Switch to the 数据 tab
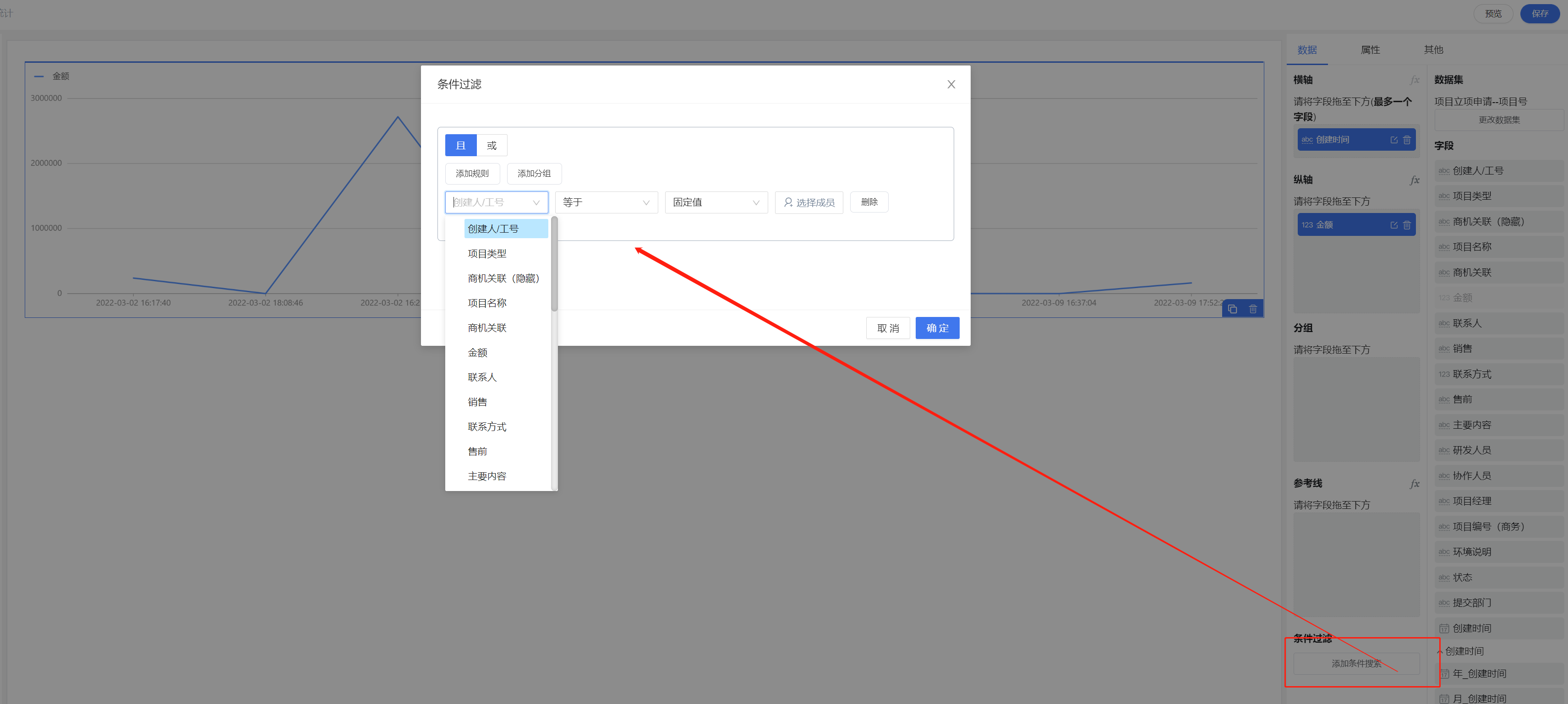This screenshot has width=1568, height=704. click(1307, 50)
